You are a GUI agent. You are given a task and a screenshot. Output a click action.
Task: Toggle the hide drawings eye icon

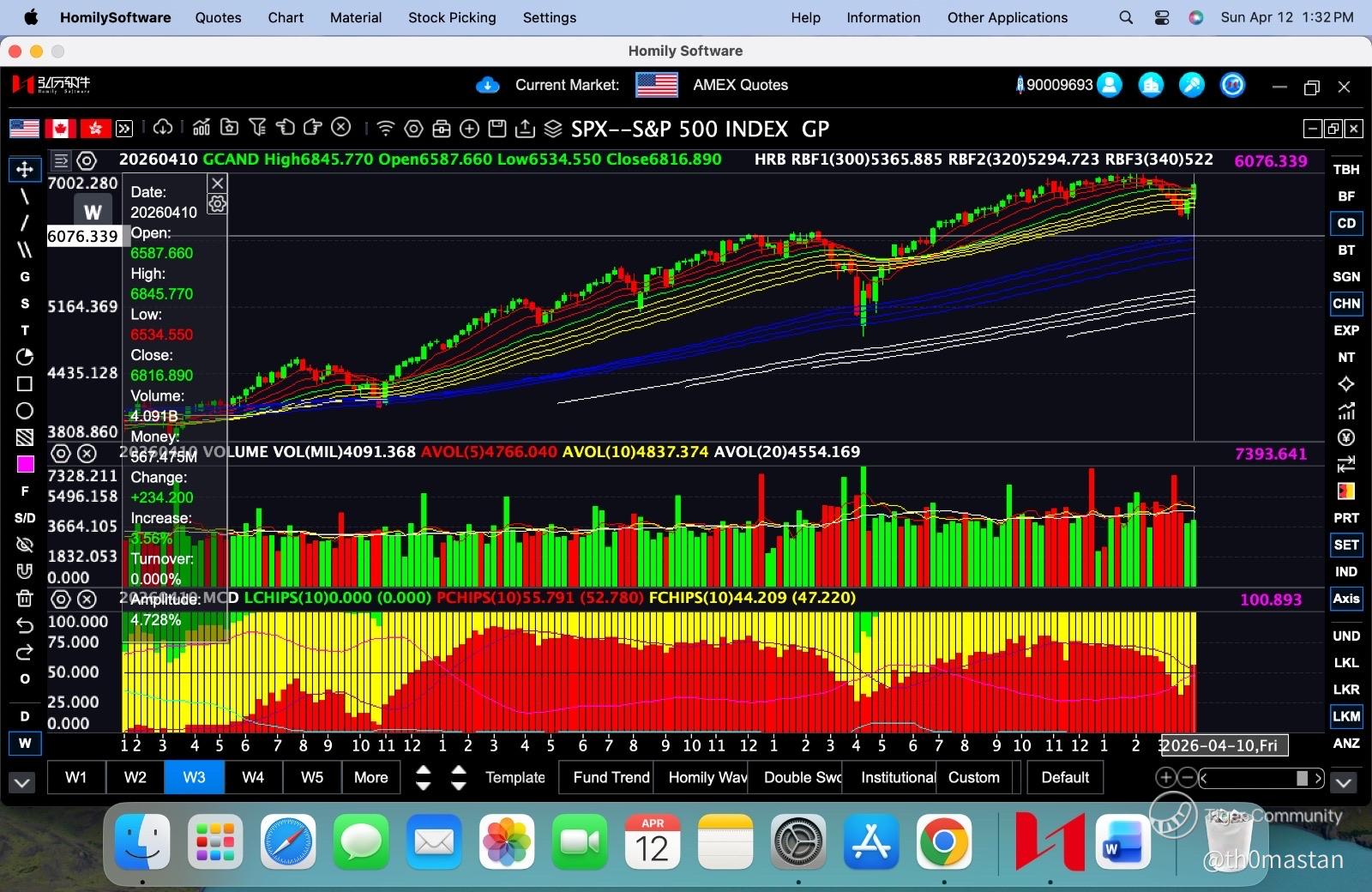coord(25,545)
